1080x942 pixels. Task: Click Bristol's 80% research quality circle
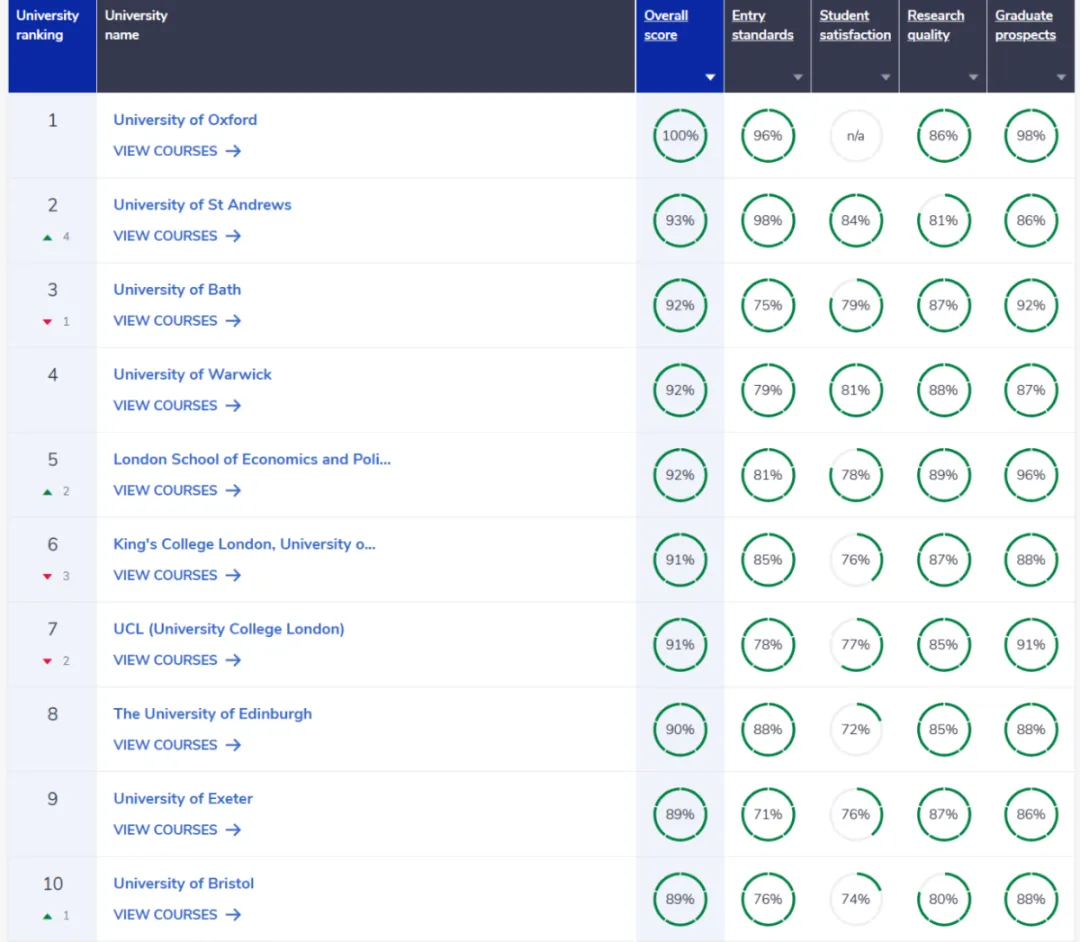[x=943, y=899]
